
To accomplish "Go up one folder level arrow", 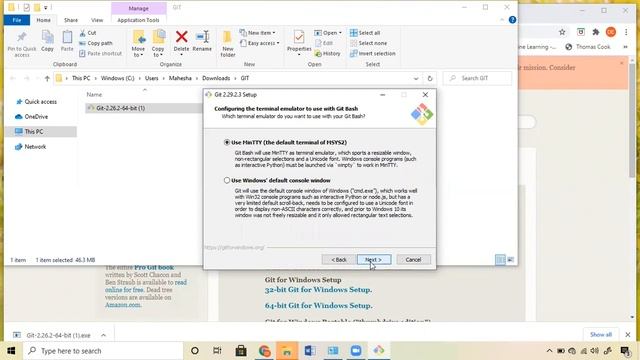I will click(47, 78).
